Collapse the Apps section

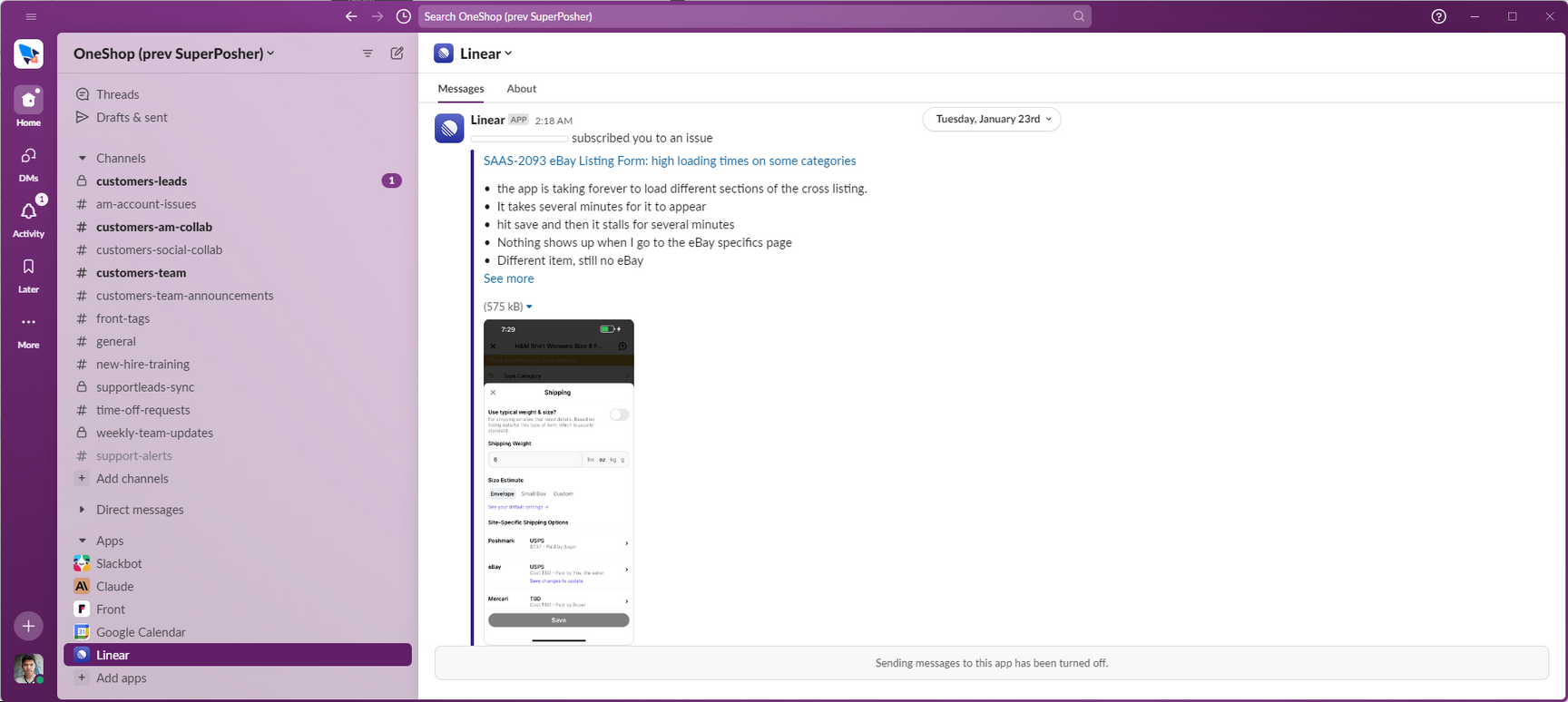point(82,541)
